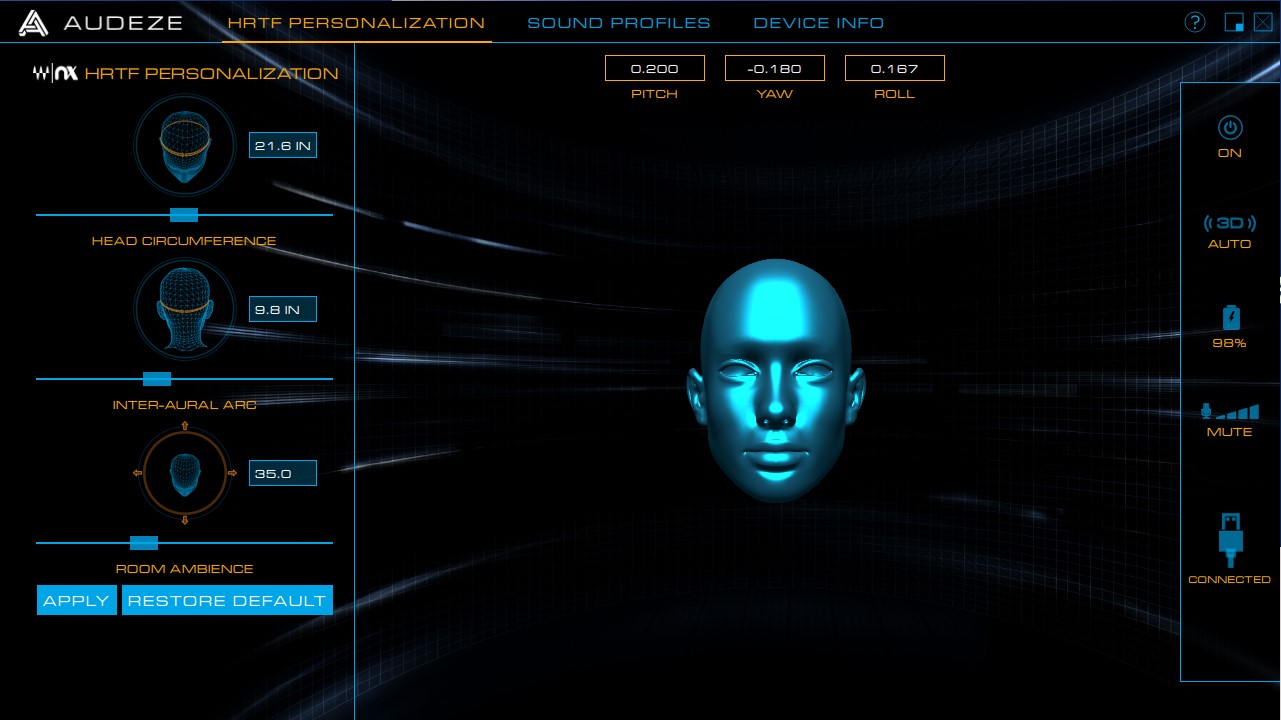Screen dimensions: 1281x720
Task: Click the INTER-AURAL ARC label
Action: [x=184, y=405]
